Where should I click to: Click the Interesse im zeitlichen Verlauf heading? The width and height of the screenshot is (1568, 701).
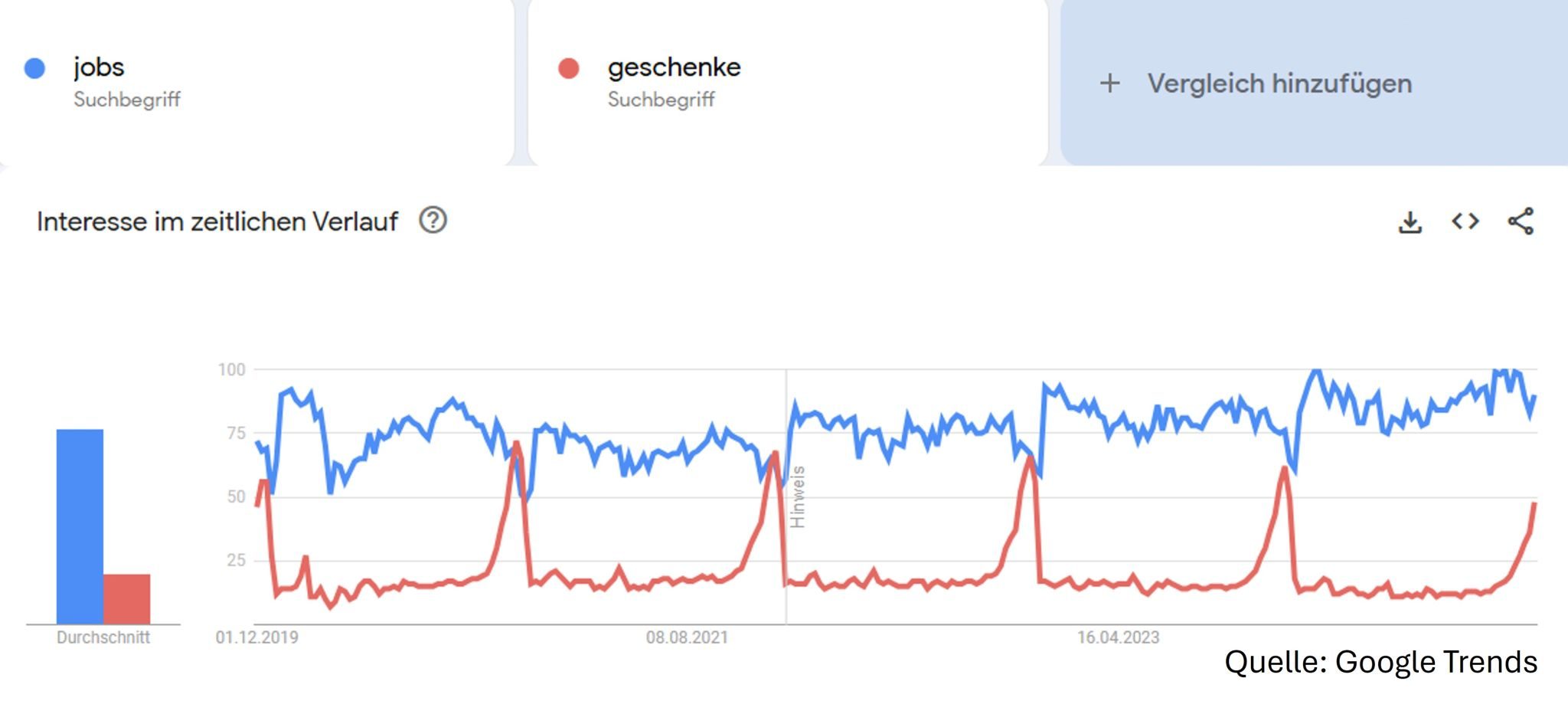(x=217, y=221)
